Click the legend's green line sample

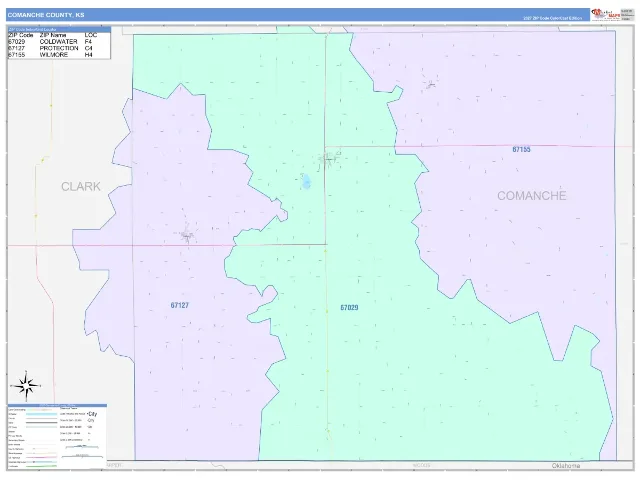tap(41, 466)
